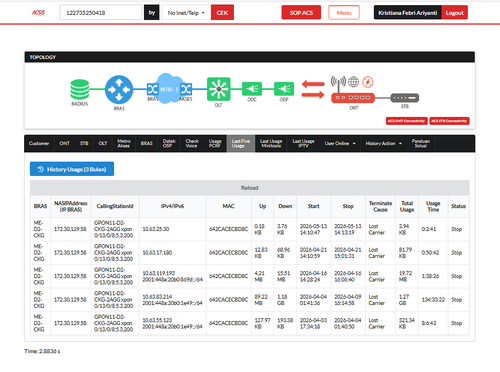This screenshot has height=372, width=500.
Task: Click the red ONT router icon
Action: (353, 98)
